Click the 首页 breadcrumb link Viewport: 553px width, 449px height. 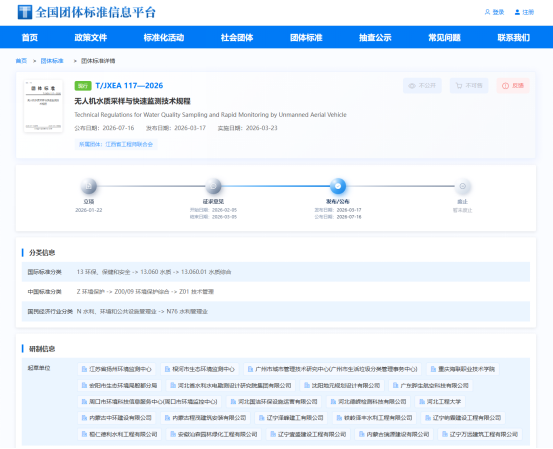(x=21, y=61)
